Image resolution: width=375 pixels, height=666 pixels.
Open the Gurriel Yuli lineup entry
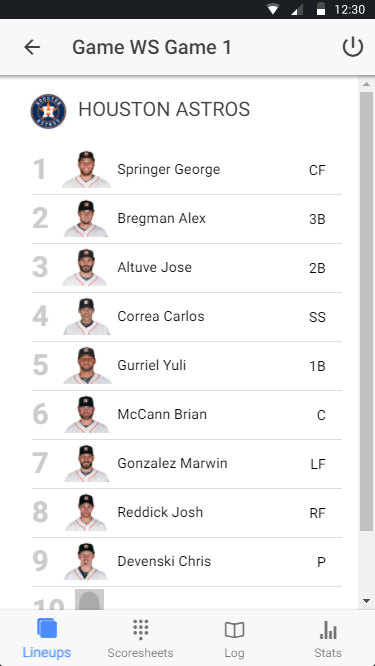pyautogui.click(x=187, y=366)
